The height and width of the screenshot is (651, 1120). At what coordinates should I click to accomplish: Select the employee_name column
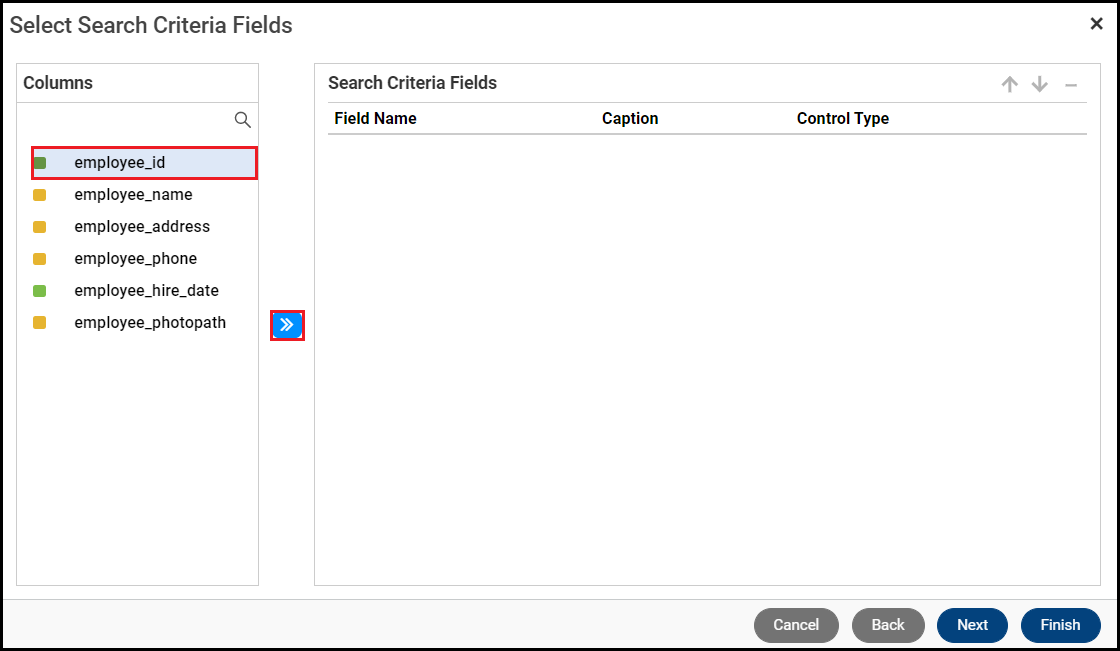pyautogui.click(x=133, y=195)
